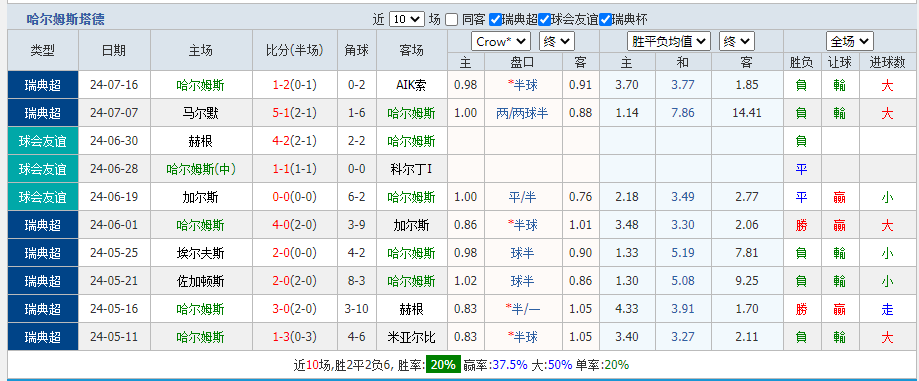
Task: Open the 终 dropdown next to 胜平负均值
Action: pyautogui.click(x=737, y=42)
